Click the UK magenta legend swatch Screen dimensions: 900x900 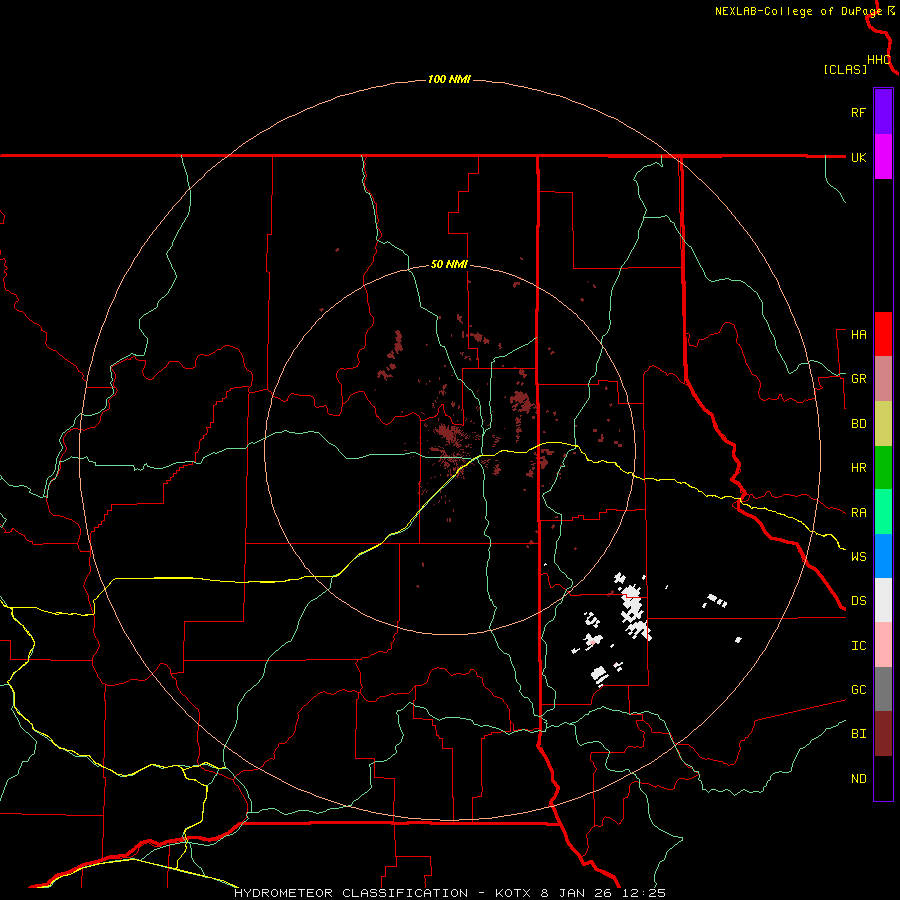point(883,157)
